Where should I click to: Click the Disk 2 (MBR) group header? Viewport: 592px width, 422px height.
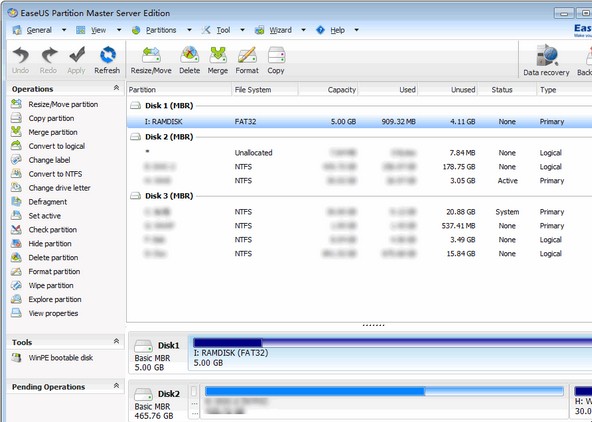coord(169,137)
